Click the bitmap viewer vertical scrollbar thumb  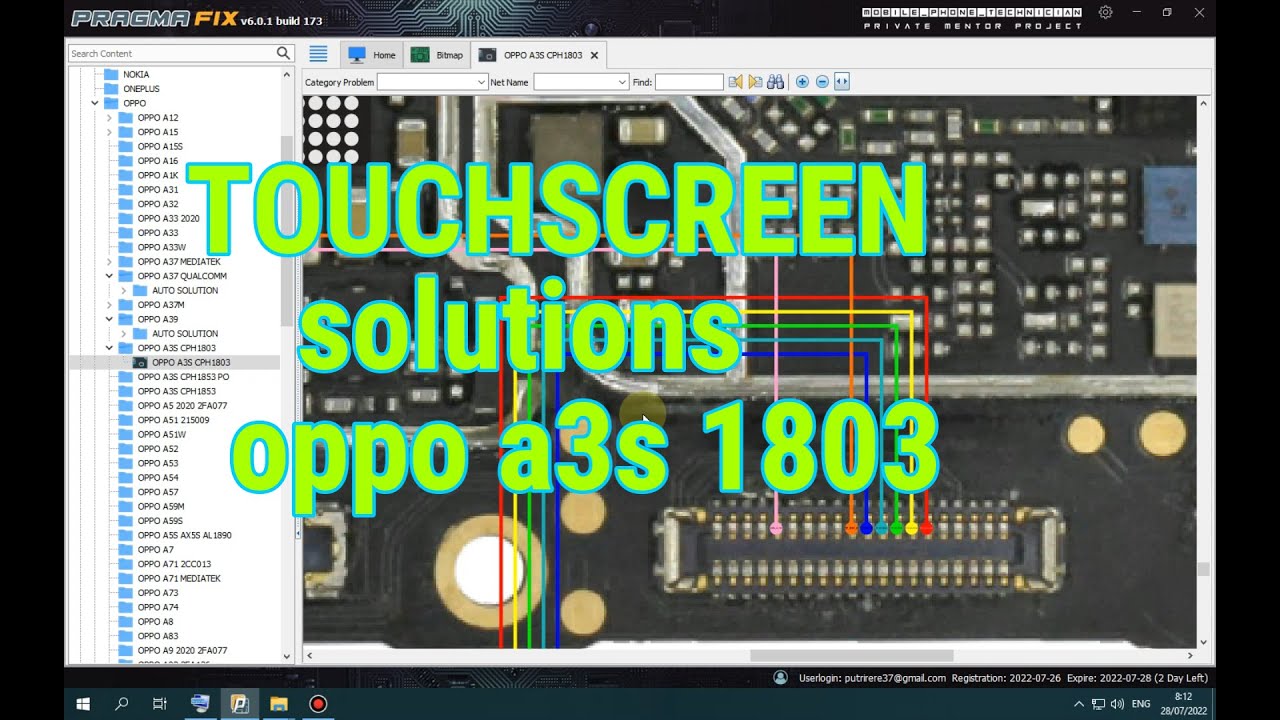[1203, 569]
